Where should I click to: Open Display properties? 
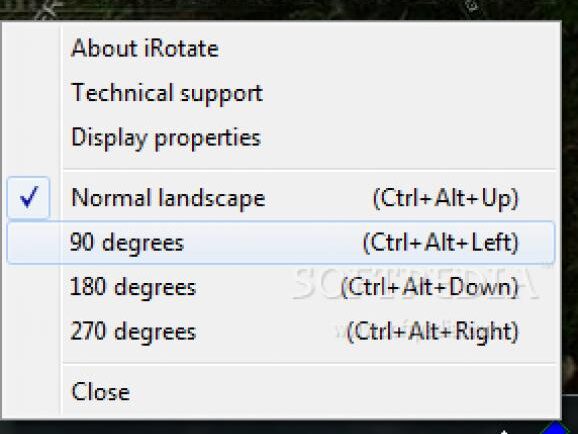tap(166, 138)
